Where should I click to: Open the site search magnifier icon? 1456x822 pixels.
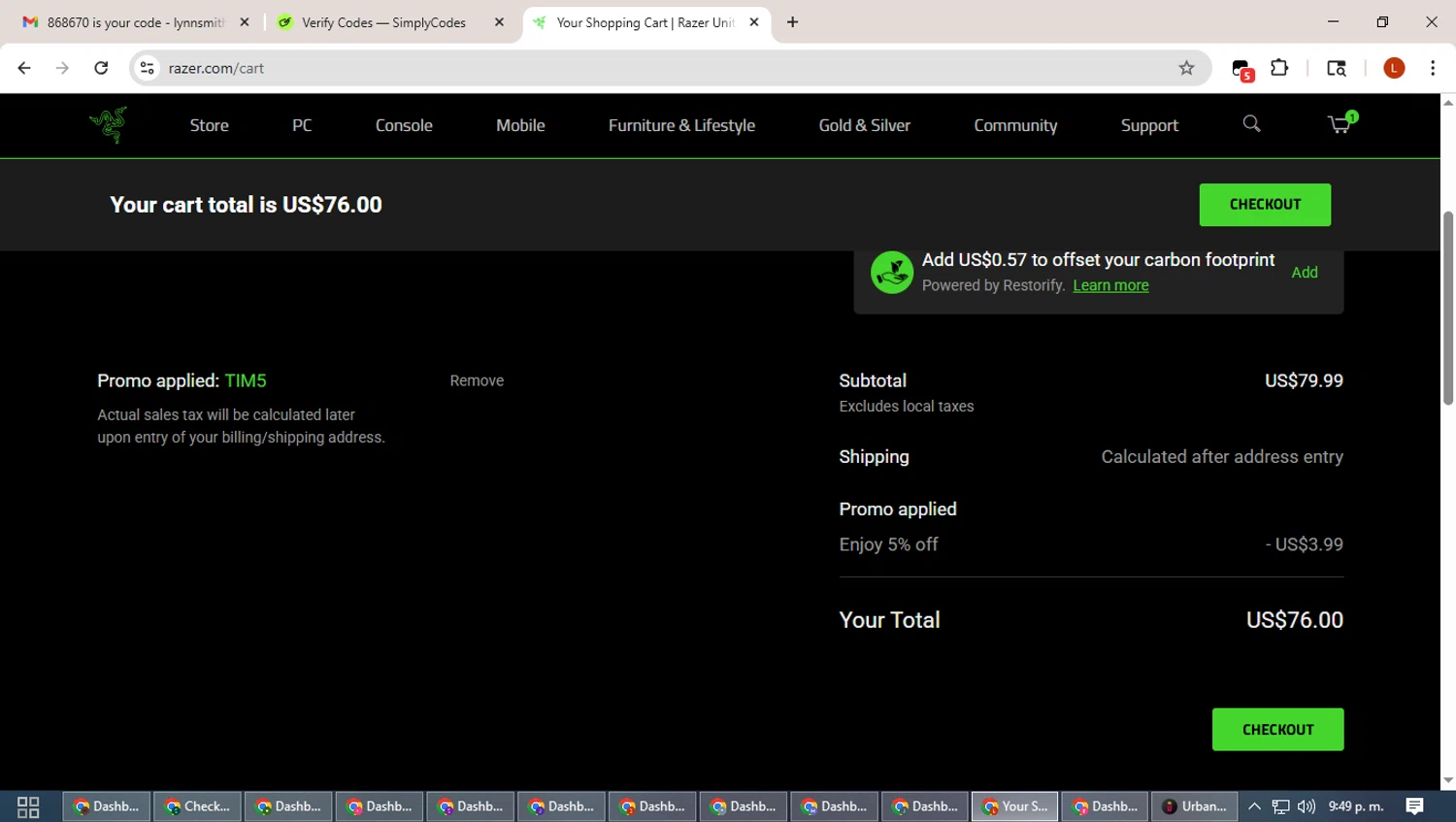pos(1251,124)
